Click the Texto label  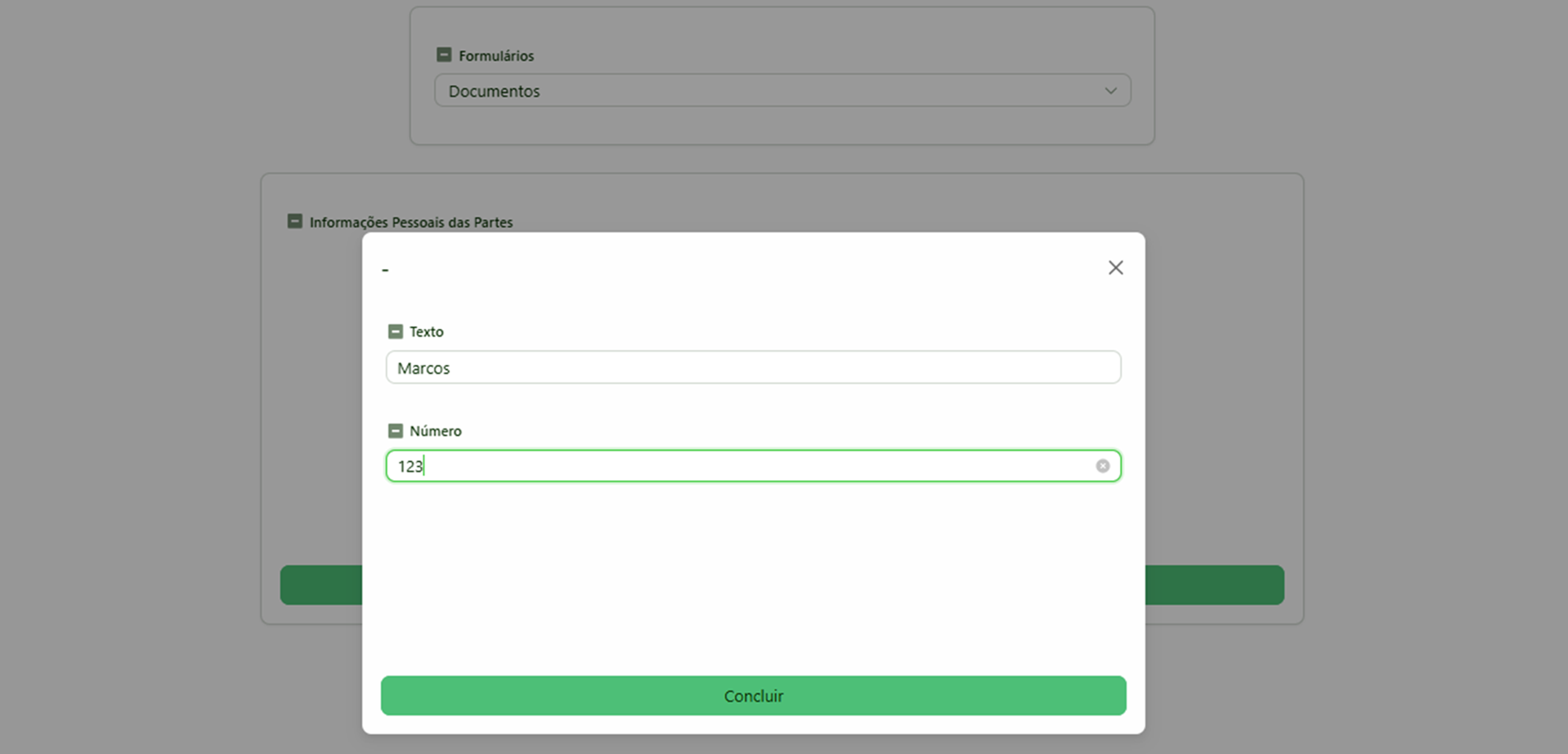coord(427,332)
